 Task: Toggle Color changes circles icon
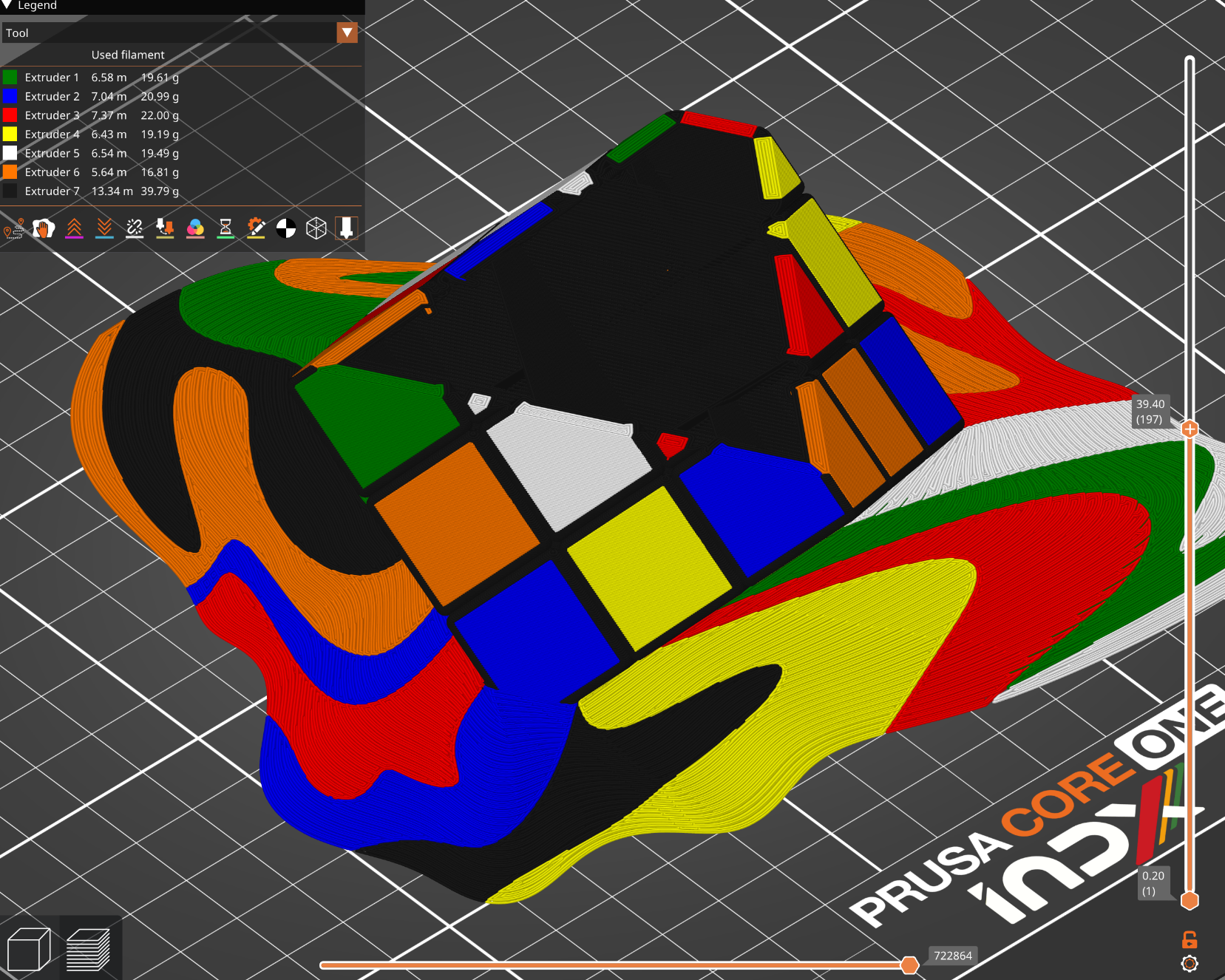[x=195, y=228]
